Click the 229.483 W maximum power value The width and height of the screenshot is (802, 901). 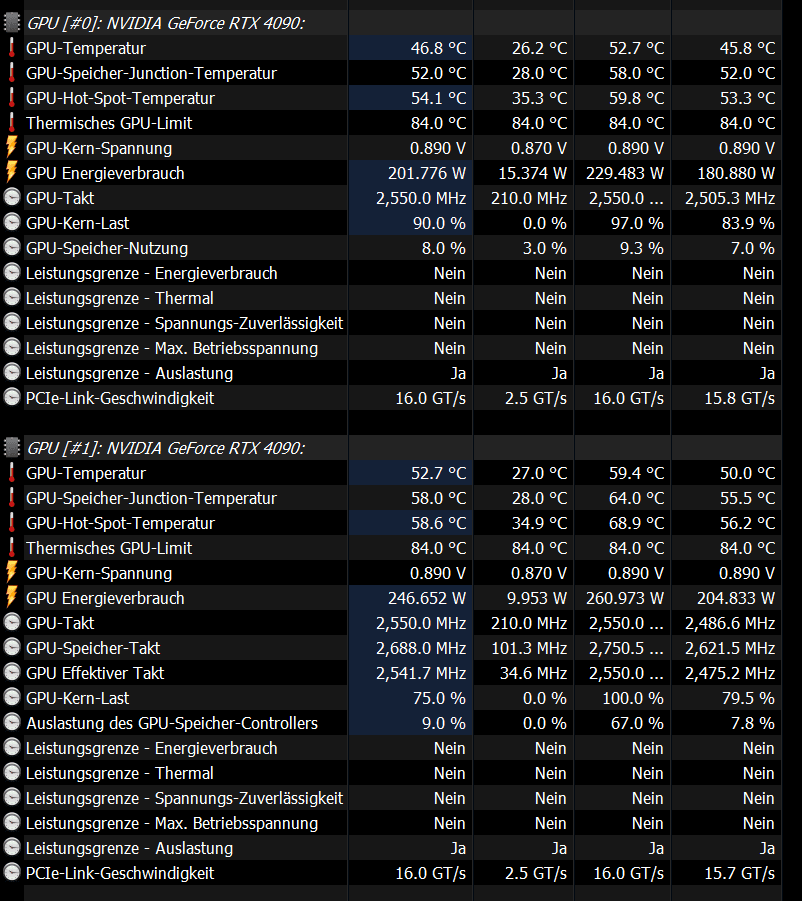coord(624,173)
